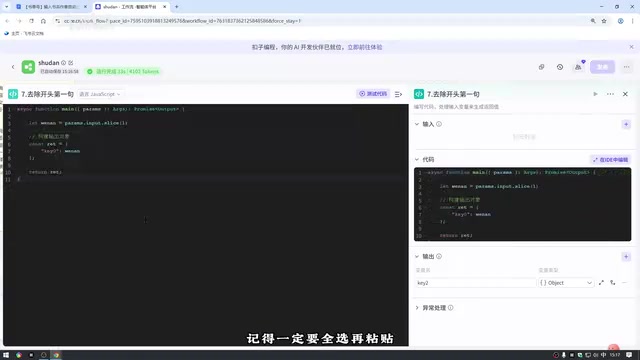Select the shudan workflow browser tab
Screen dimensions: 640x360
point(130,7)
